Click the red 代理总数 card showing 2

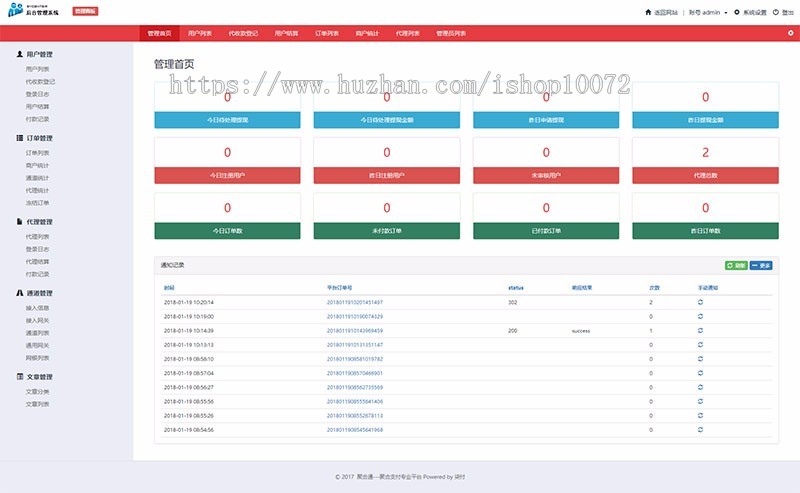click(x=705, y=160)
